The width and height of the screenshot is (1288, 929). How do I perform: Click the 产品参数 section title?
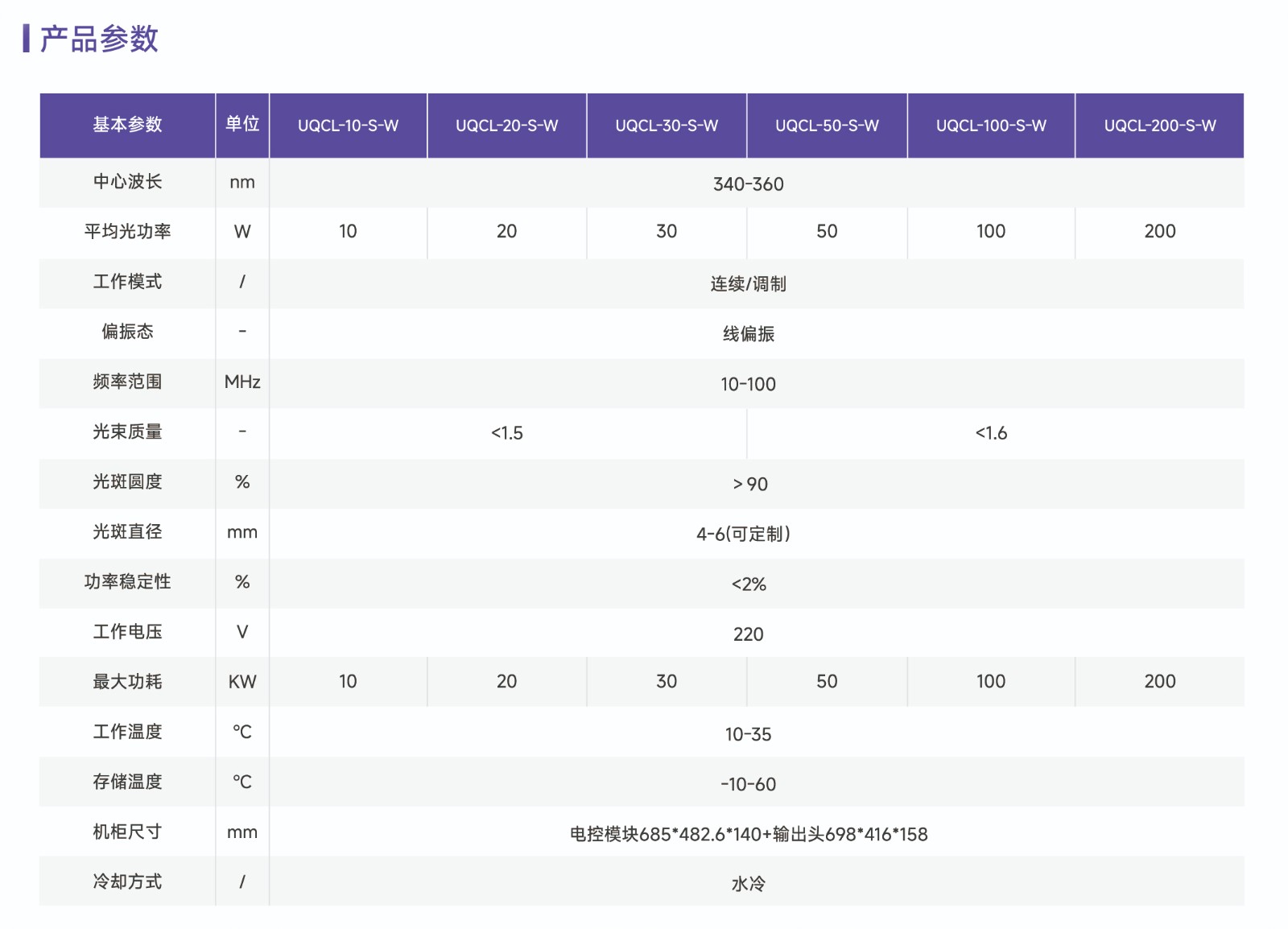tap(98, 39)
